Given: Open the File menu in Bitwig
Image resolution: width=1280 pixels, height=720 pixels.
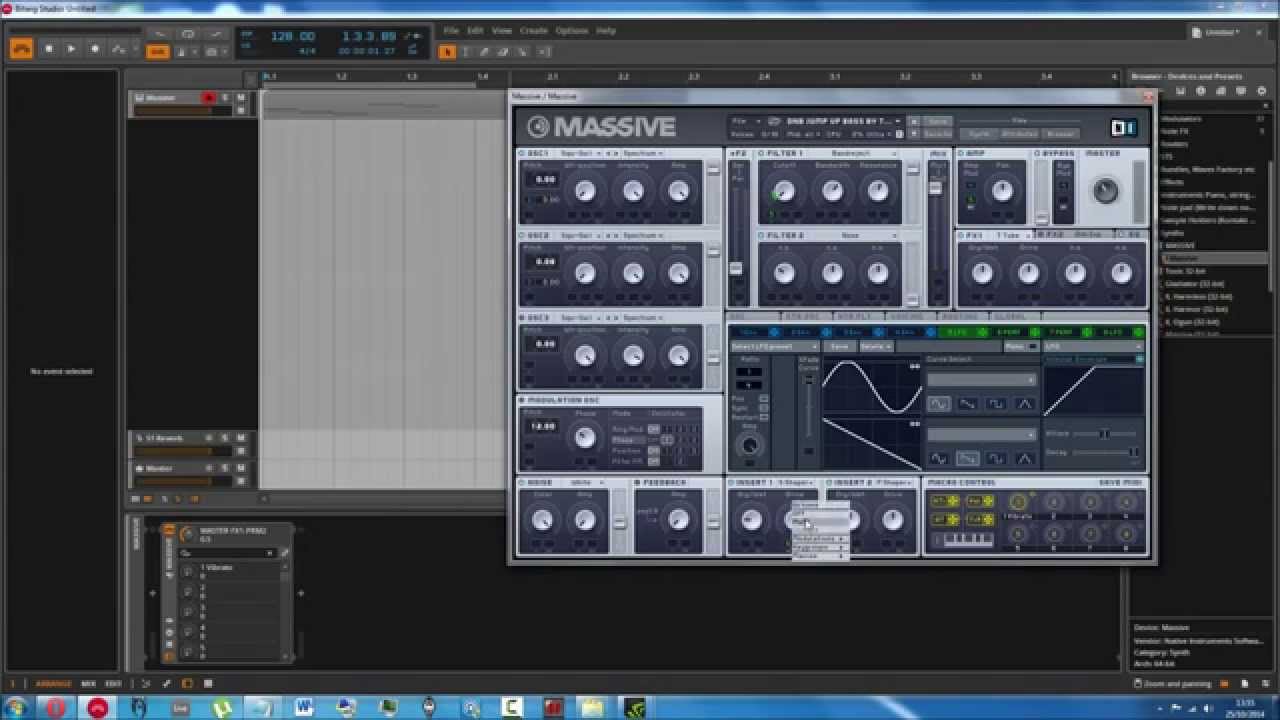Looking at the screenshot, I should click(x=451, y=31).
